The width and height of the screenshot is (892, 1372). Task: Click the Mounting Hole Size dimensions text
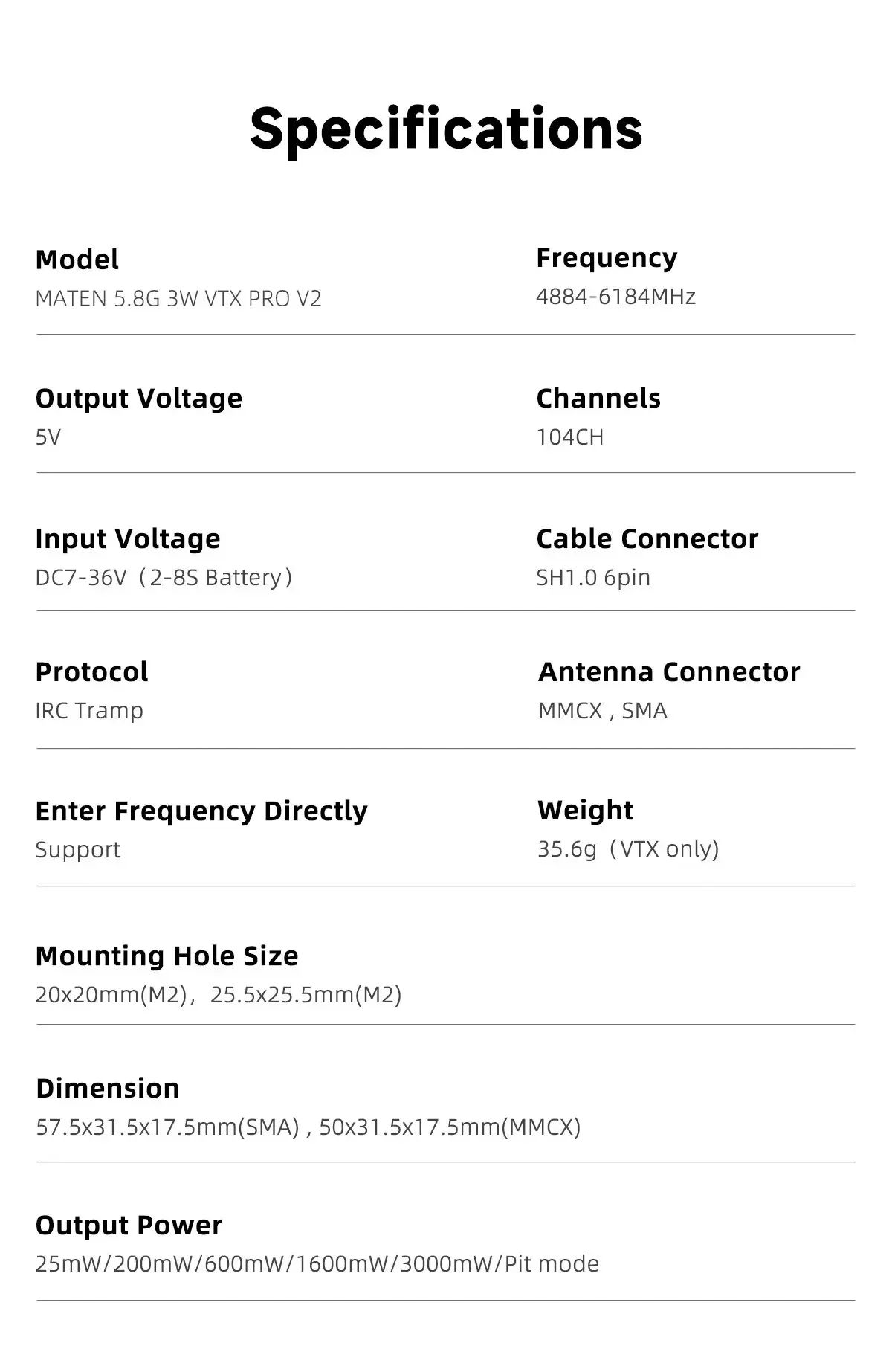[x=219, y=995]
